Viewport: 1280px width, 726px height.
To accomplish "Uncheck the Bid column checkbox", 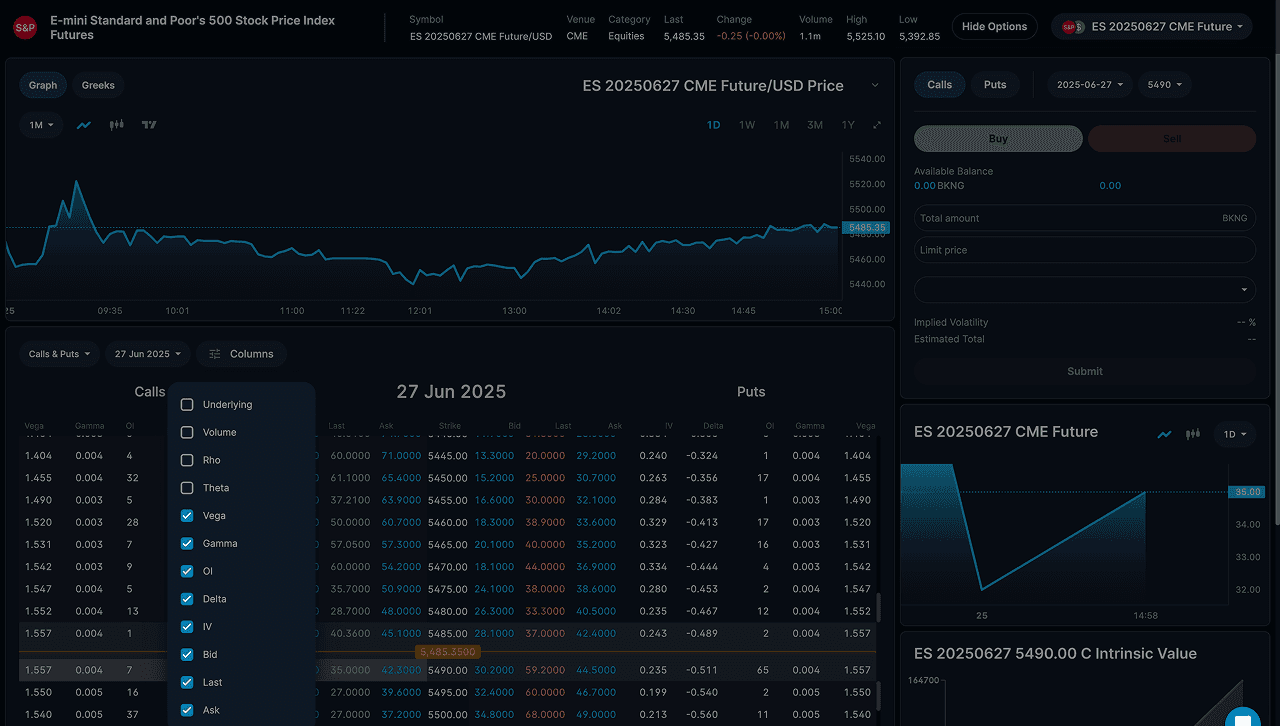I will 187,655.
